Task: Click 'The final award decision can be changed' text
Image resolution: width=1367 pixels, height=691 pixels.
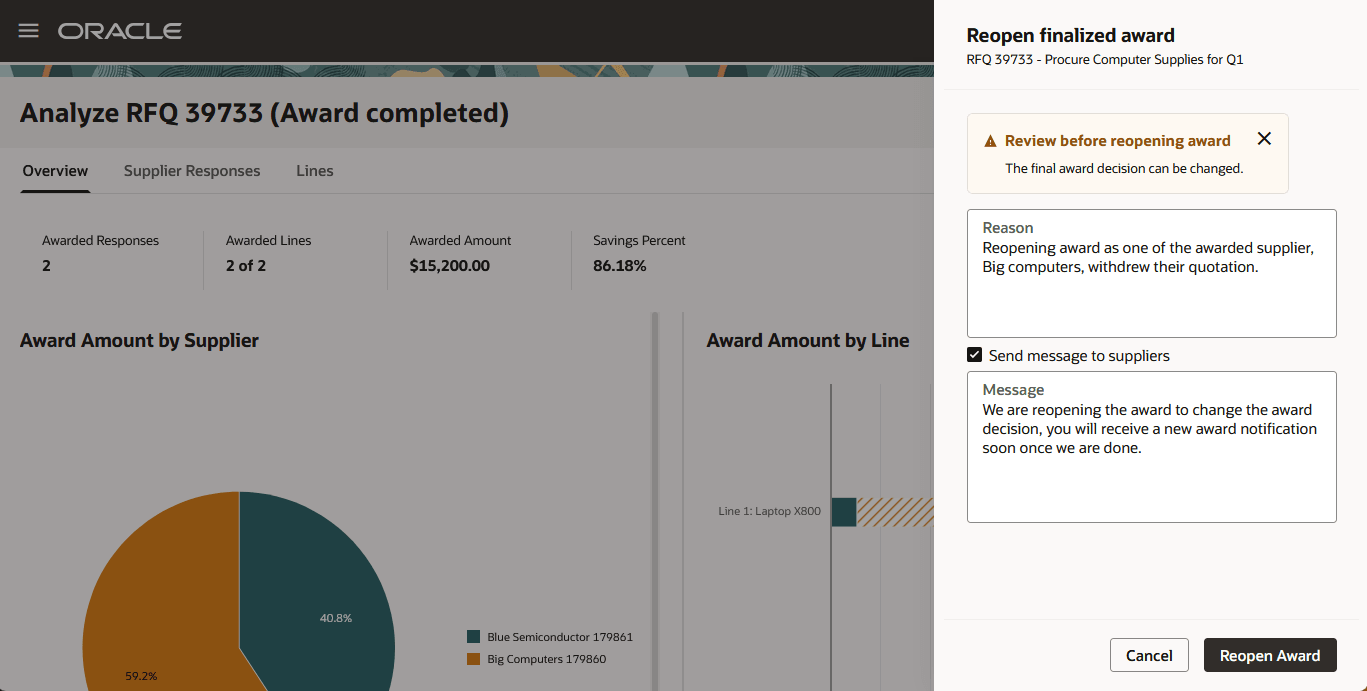Action: (x=1124, y=168)
